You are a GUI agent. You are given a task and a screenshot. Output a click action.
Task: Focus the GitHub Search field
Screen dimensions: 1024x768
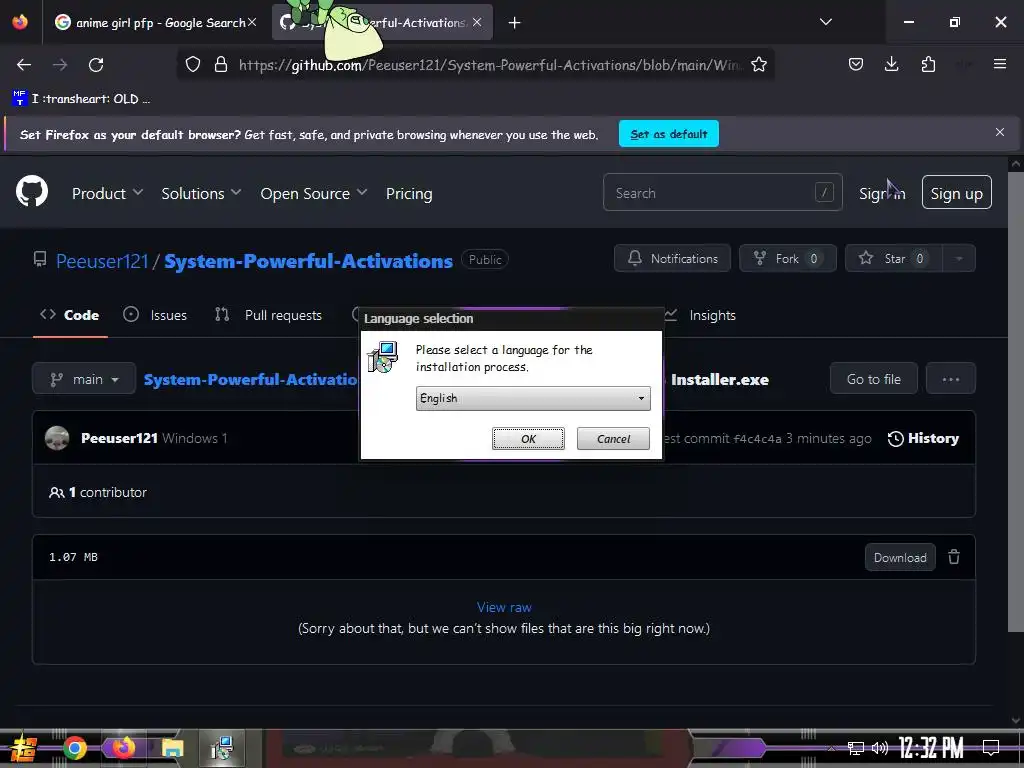tap(722, 193)
